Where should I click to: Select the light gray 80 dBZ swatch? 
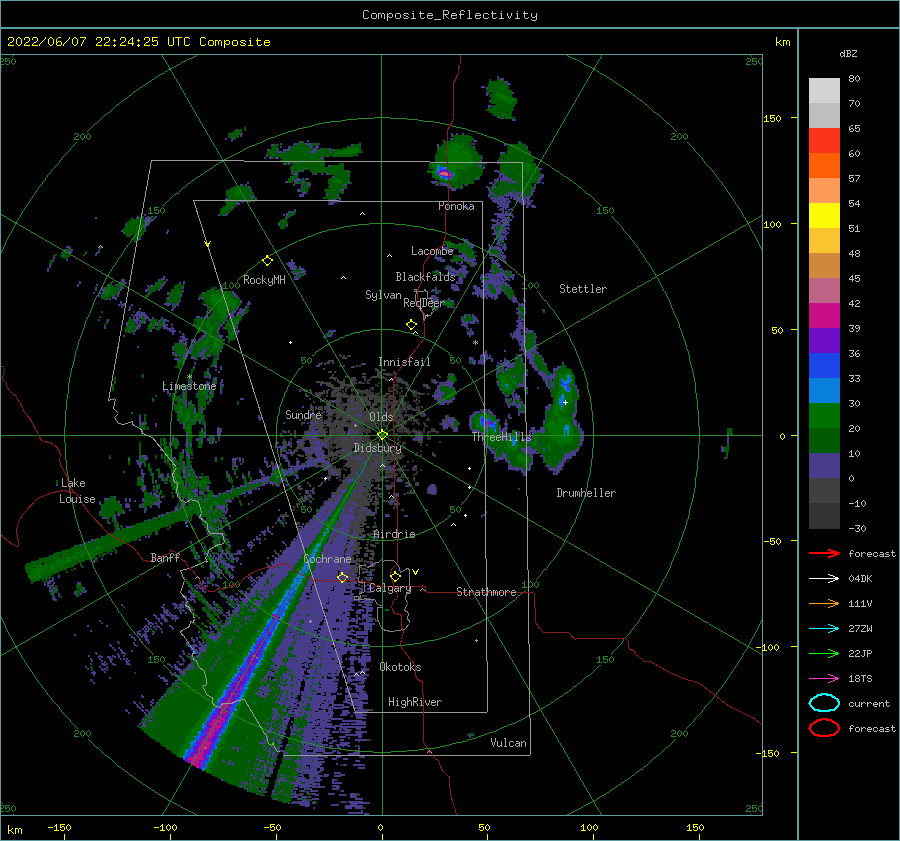coord(824,91)
